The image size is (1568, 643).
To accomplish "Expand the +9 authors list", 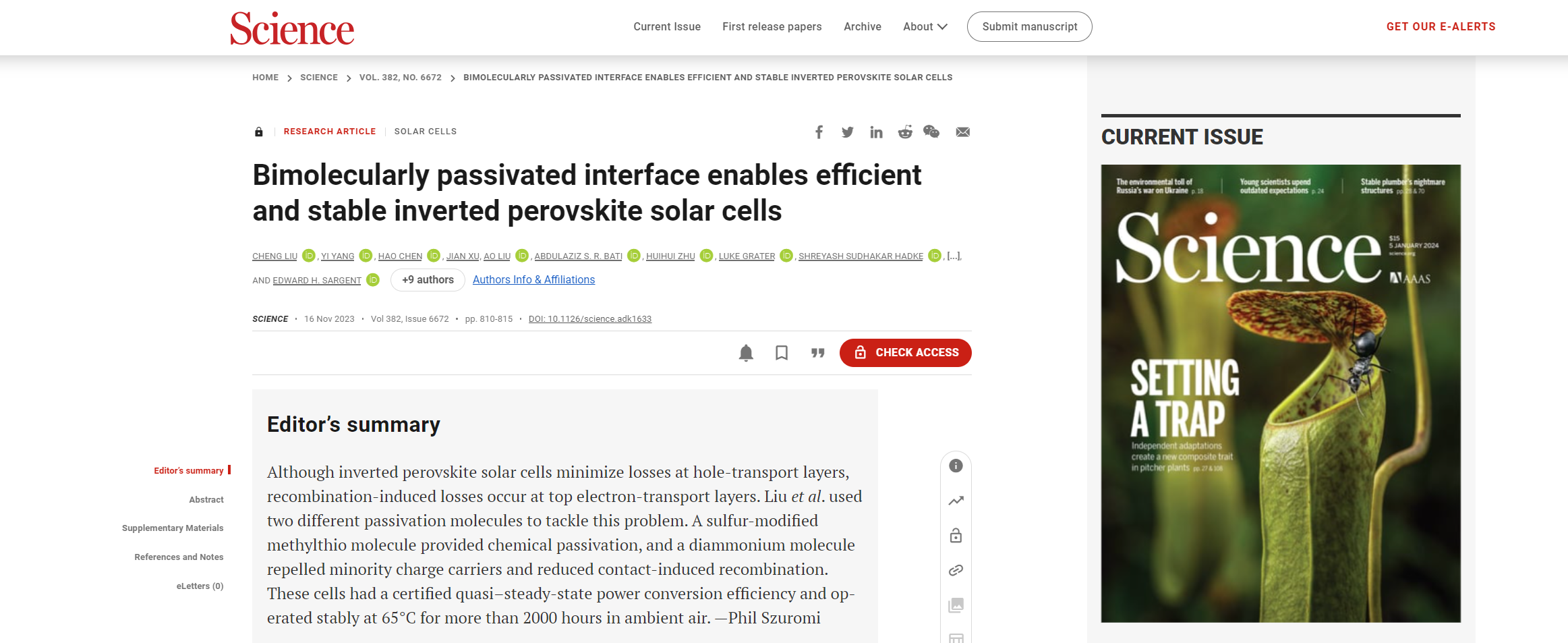I will [428, 280].
